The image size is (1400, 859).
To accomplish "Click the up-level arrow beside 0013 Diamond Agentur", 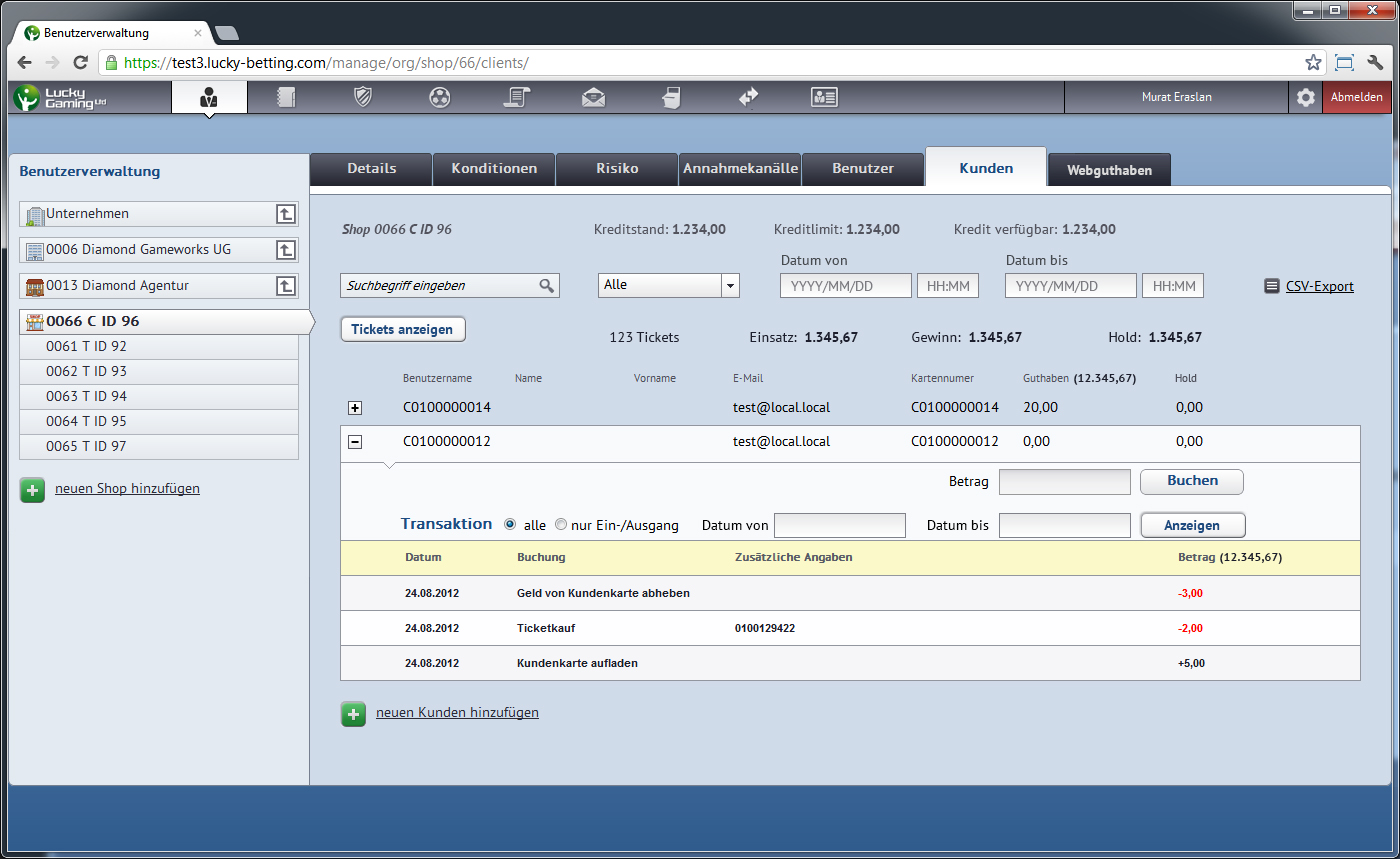I will click(286, 286).
